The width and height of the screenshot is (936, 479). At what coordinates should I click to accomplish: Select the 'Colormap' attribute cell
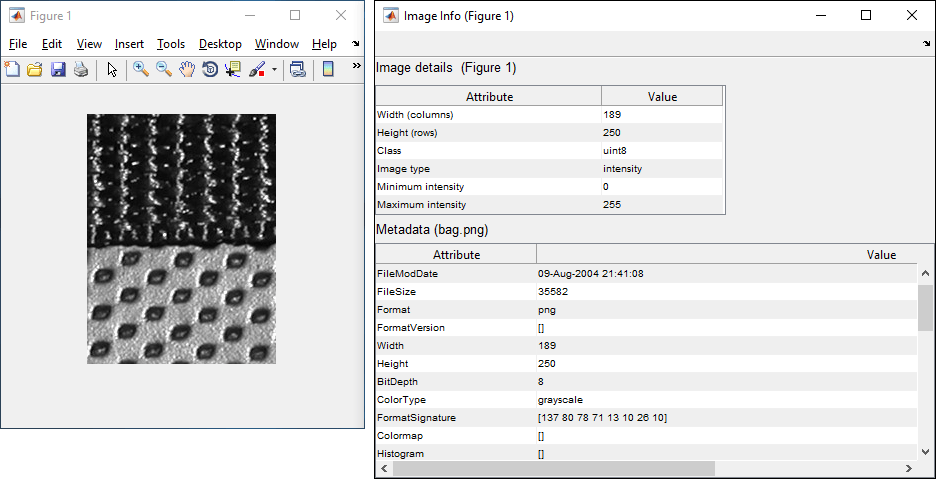pos(456,435)
